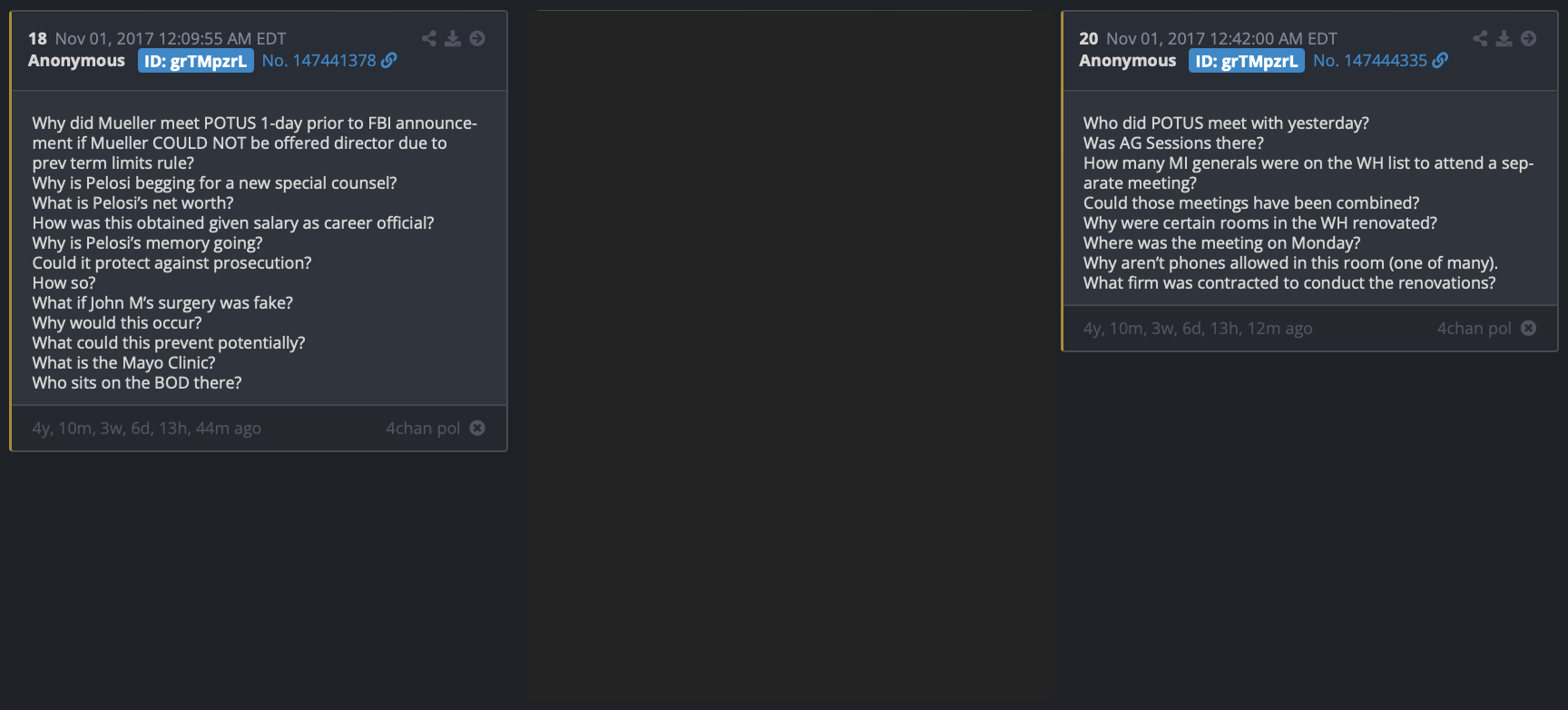Screen dimensions: 1568x710
Task: Click post number 20
Action: [1089, 38]
